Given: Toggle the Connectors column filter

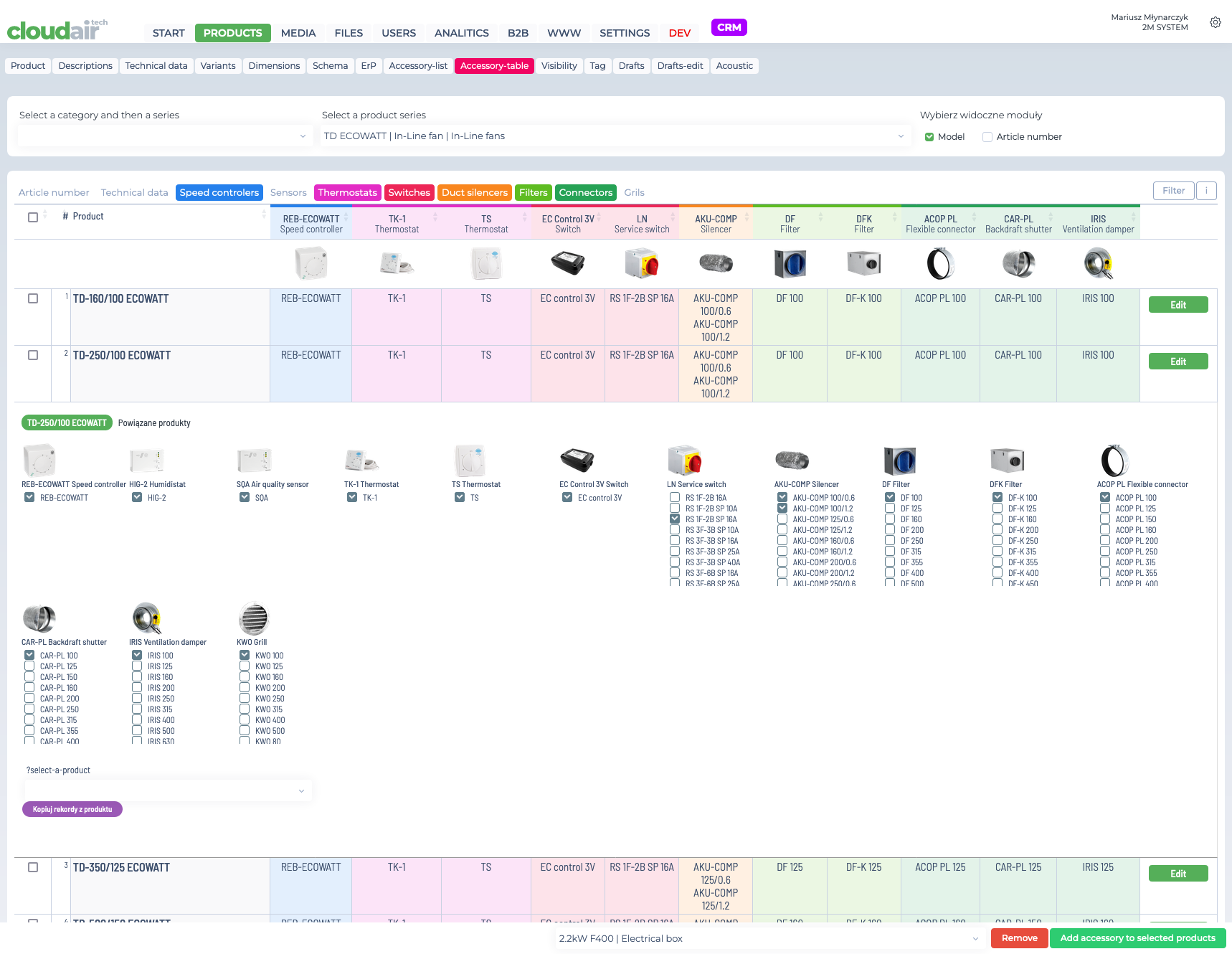Looking at the screenshot, I should point(586,192).
